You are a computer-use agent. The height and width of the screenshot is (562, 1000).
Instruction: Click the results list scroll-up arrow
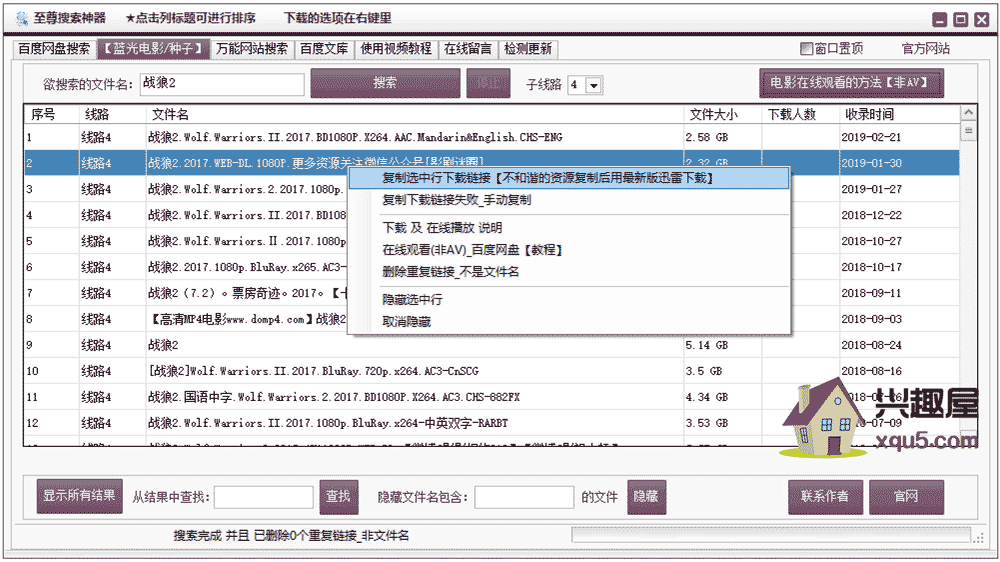(x=968, y=113)
